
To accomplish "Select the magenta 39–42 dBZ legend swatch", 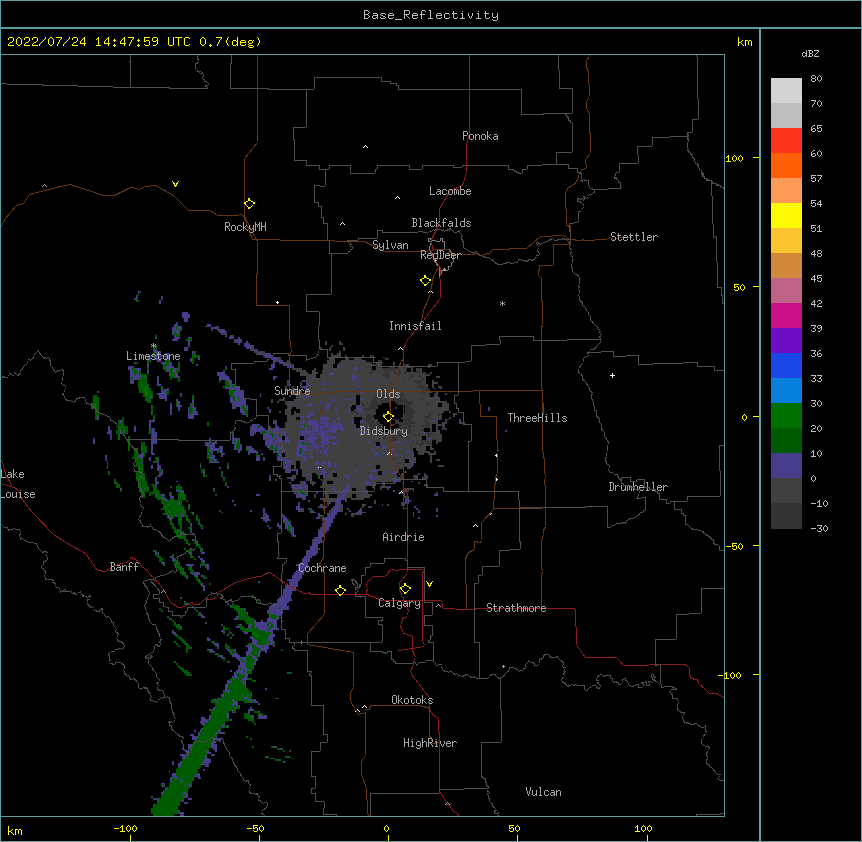I will click(786, 315).
